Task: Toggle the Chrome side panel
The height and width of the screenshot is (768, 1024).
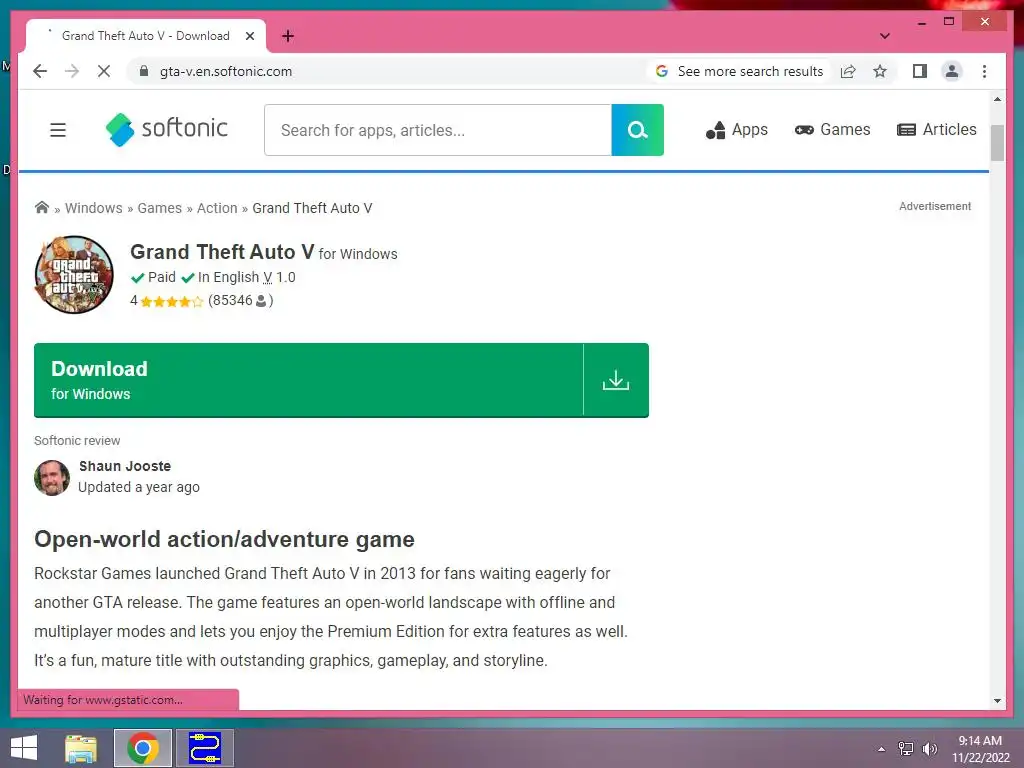Action: [x=920, y=71]
